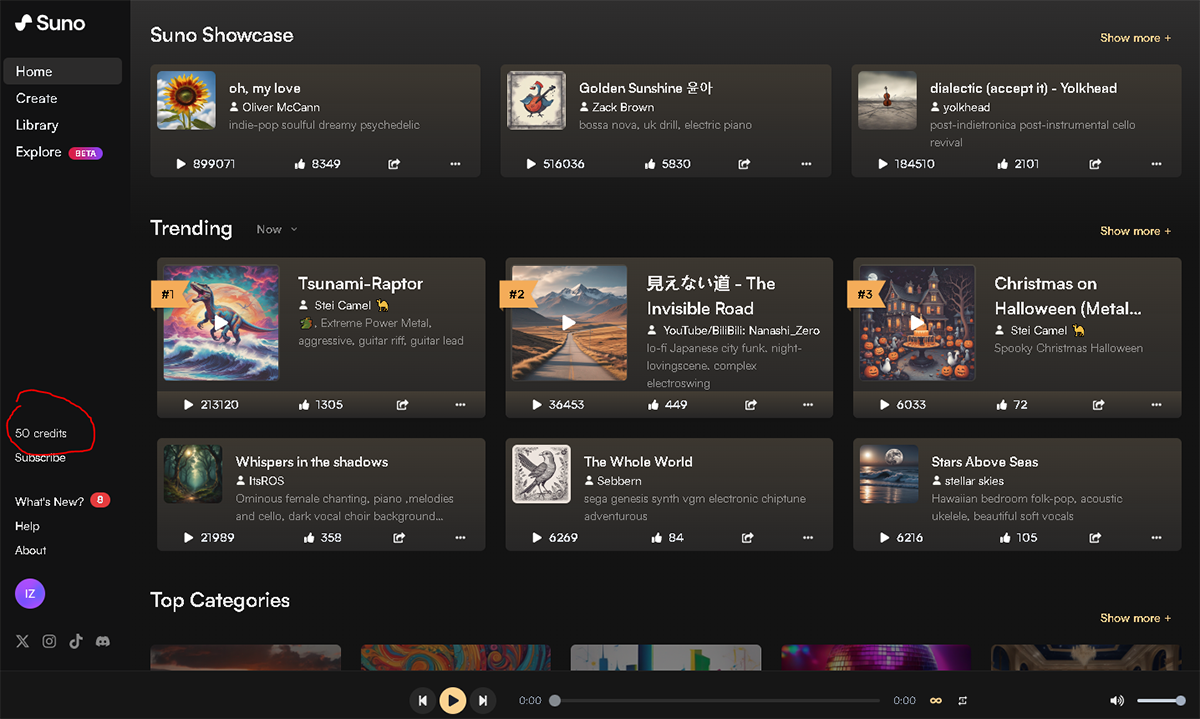Open more options for 'oh, my love'

(455, 164)
